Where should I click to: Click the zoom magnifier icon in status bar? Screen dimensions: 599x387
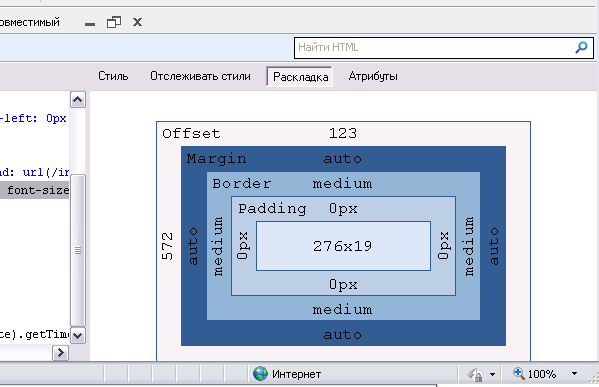click(518, 373)
